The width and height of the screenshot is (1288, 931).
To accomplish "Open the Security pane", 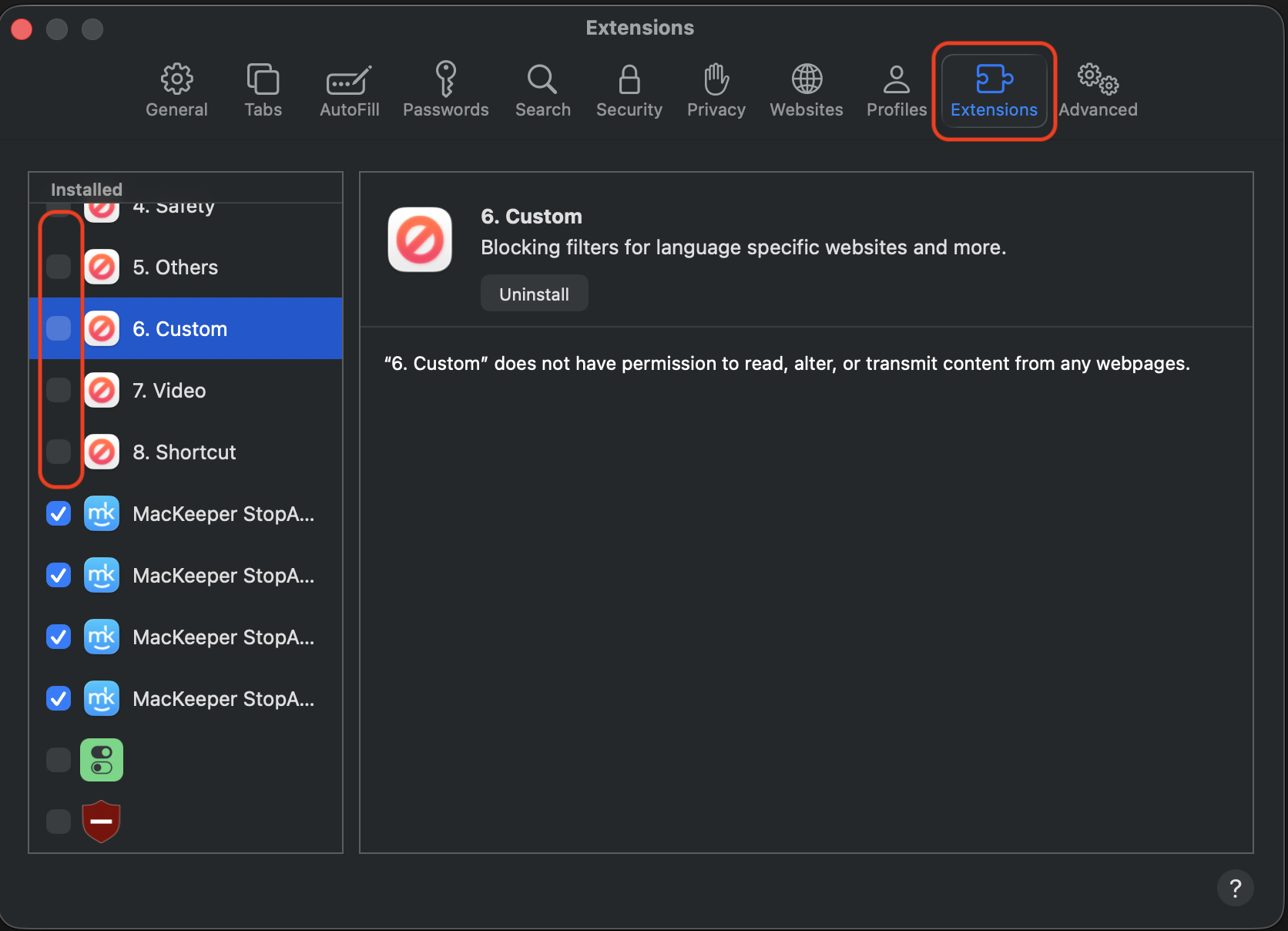I will tap(629, 90).
